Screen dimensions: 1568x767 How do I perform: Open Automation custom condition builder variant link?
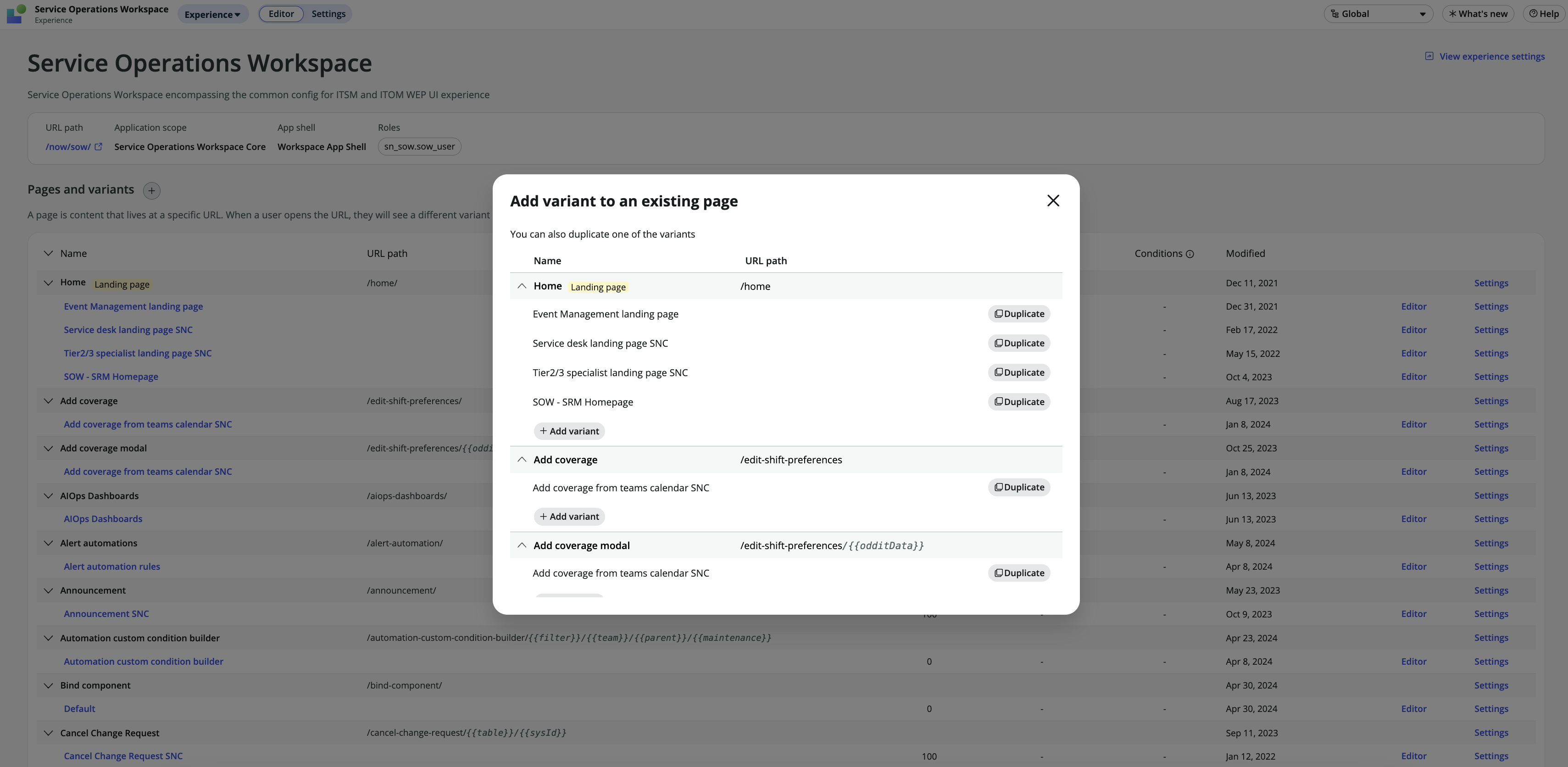[144, 661]
